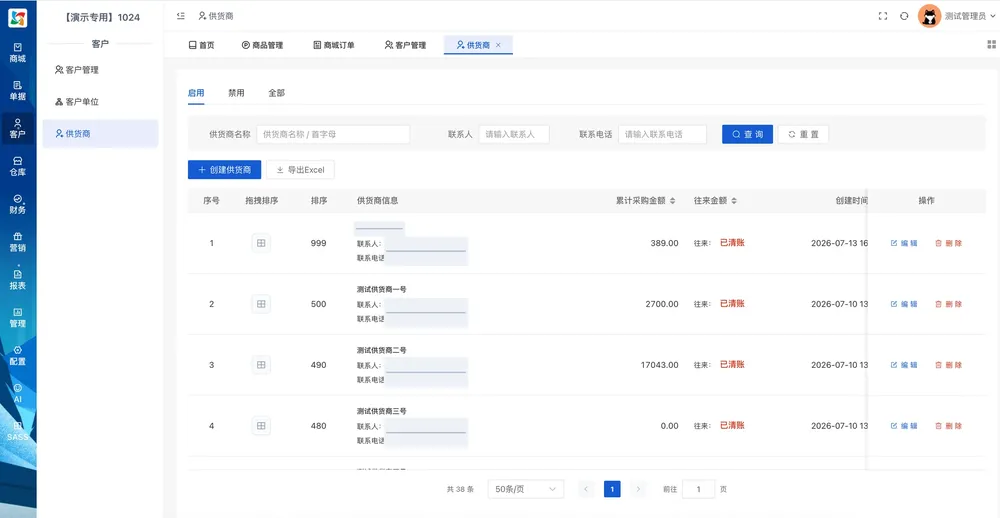The width and height of the screenshot is (1000, 518).
Task: Focus the 联系人 input field
Action: [x=514, y=135]
